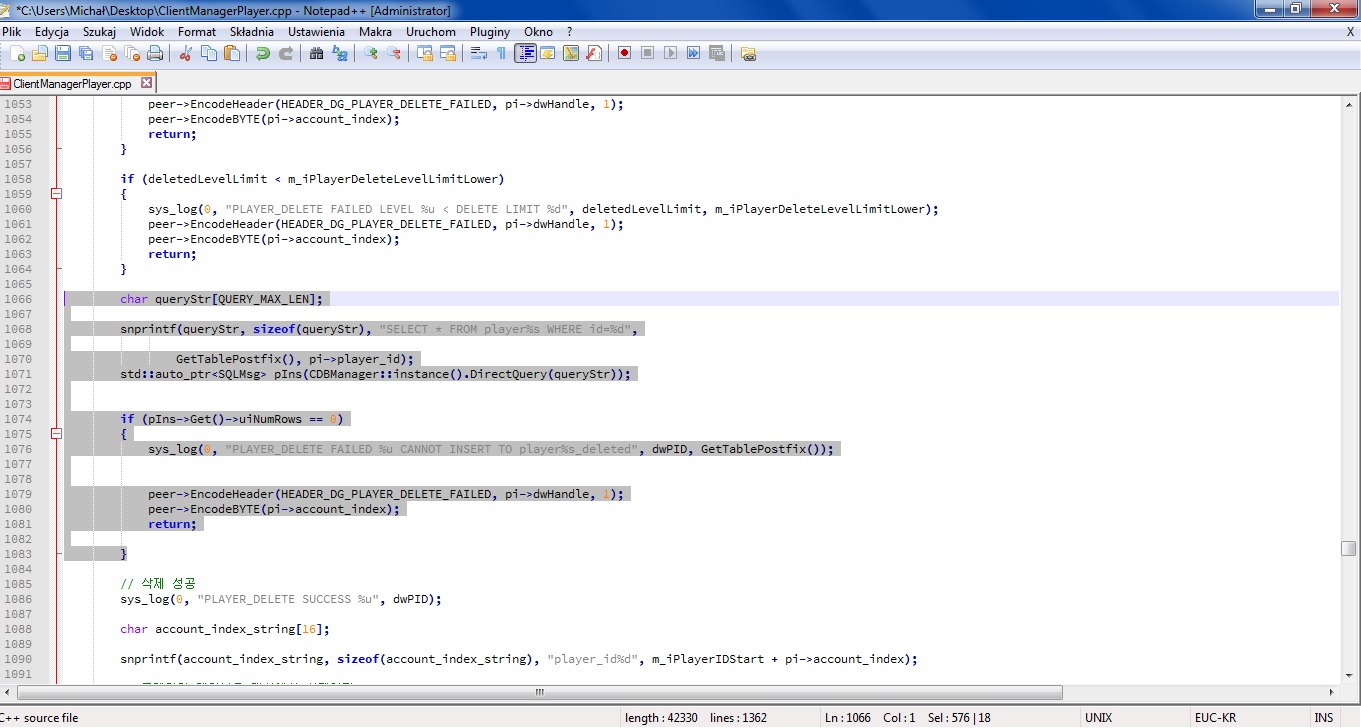The height and width of the screenshot is (728, 1361).
Task: Open the user defined language icon
Action: (548, 53)
